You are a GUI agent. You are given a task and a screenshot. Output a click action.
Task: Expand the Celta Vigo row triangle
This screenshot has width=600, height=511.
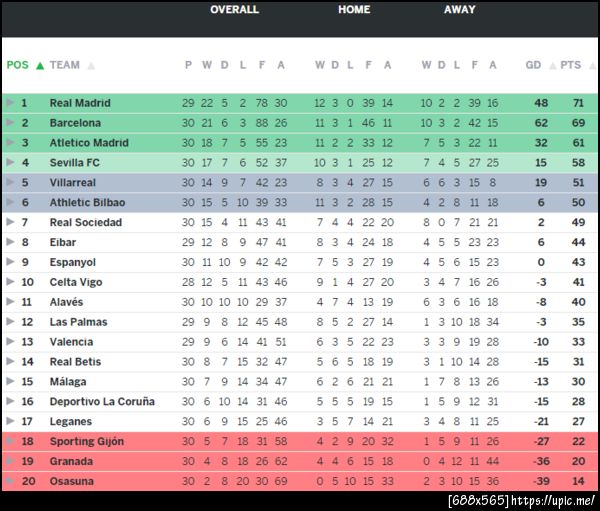pos(10,282)
